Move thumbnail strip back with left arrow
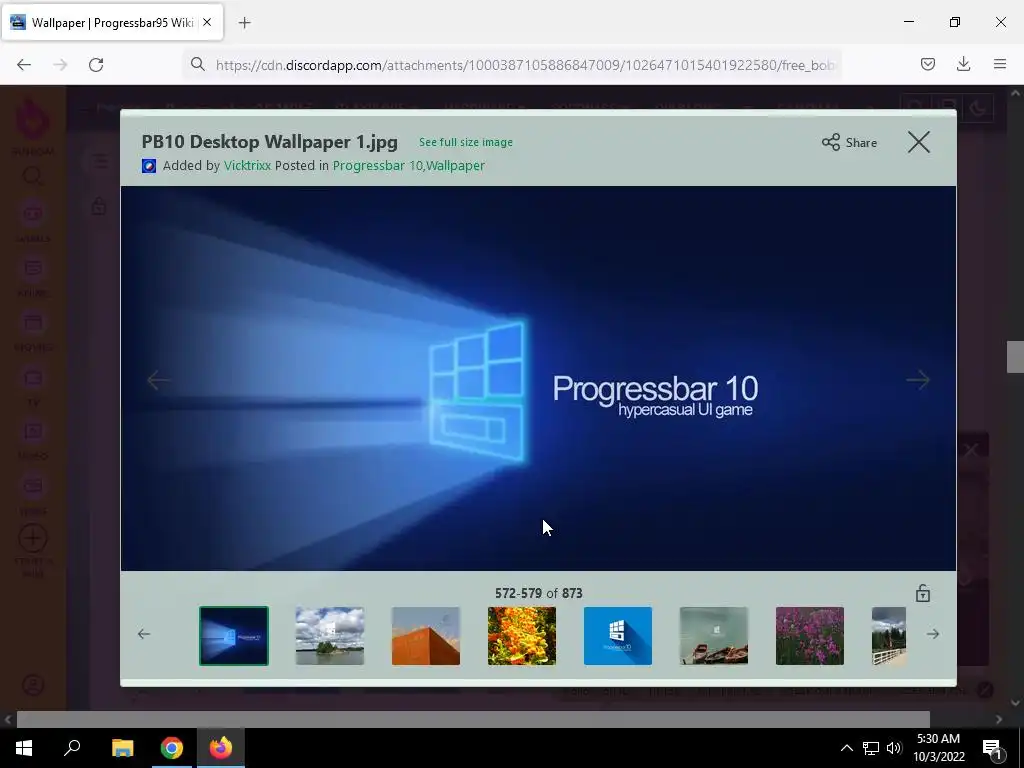This screenshot has width=1024, height=768. (144, 634)
